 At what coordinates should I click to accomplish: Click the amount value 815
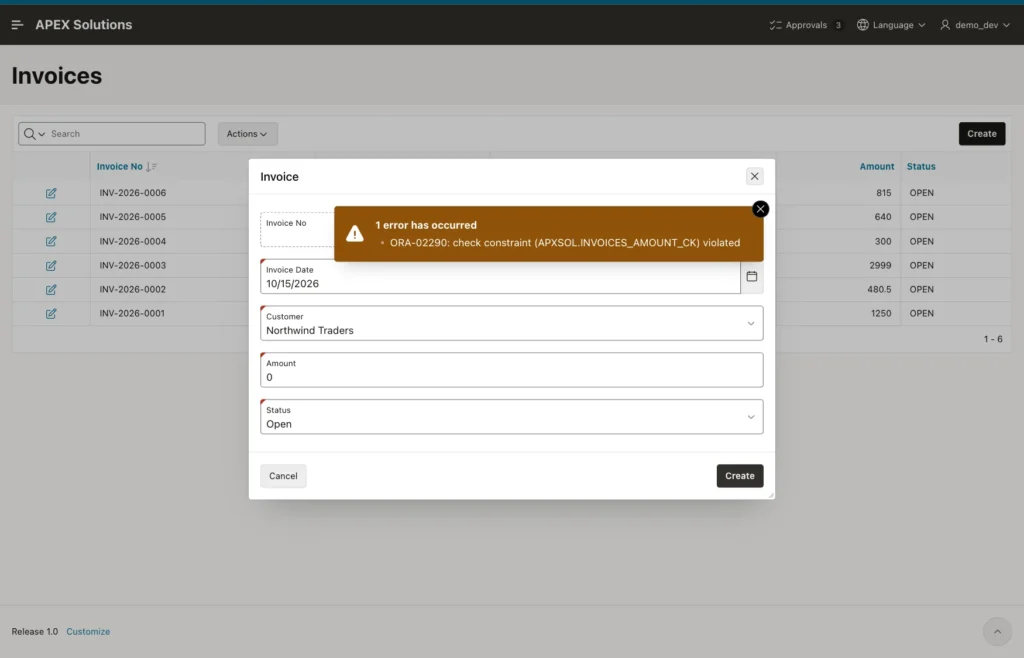884,193
